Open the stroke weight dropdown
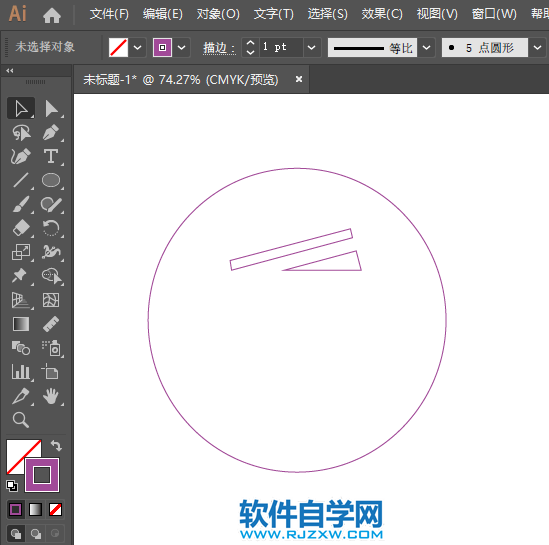This screenshot has height=545, width=549. click(x=312, y=47)
